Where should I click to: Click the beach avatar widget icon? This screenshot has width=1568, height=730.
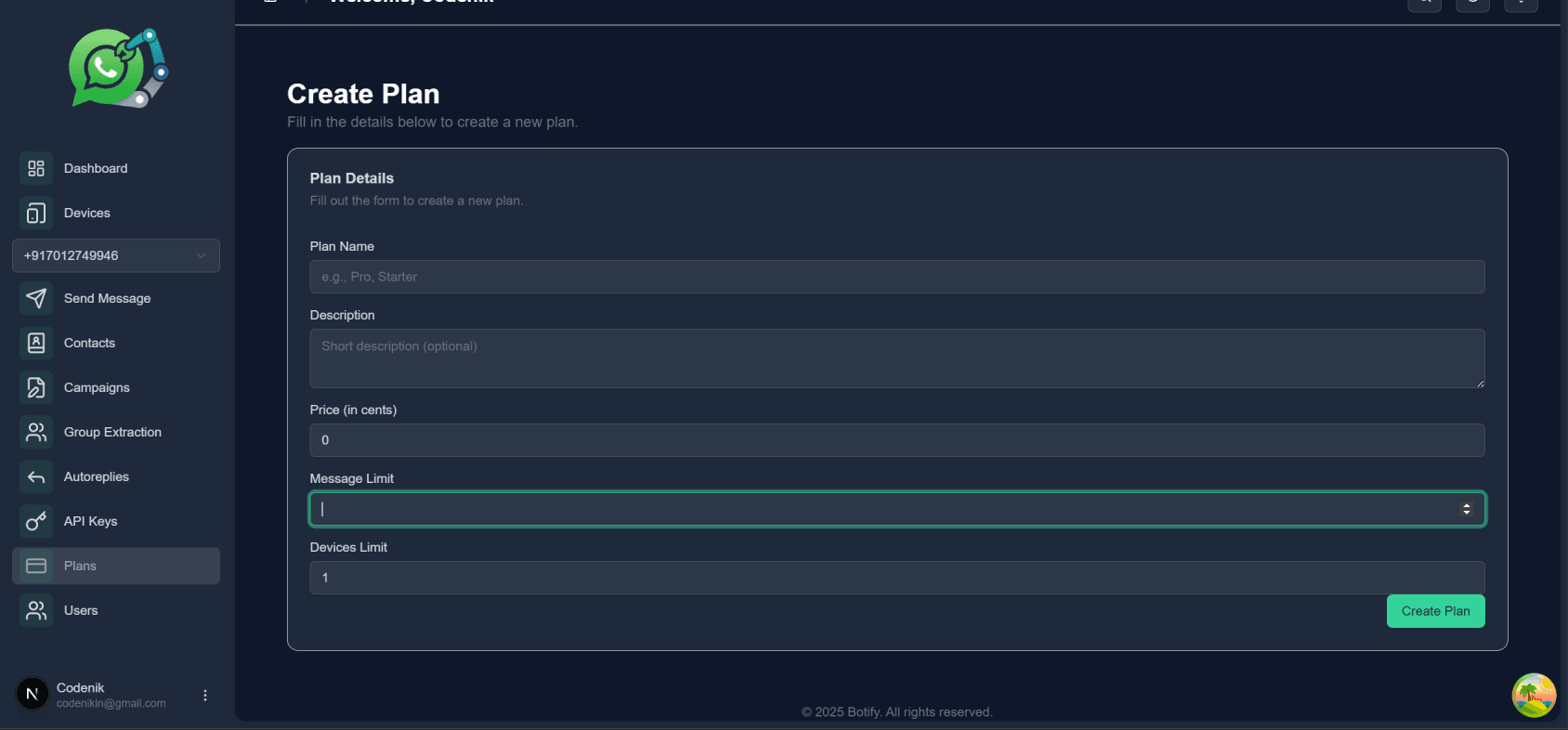tap(1534, 696)
